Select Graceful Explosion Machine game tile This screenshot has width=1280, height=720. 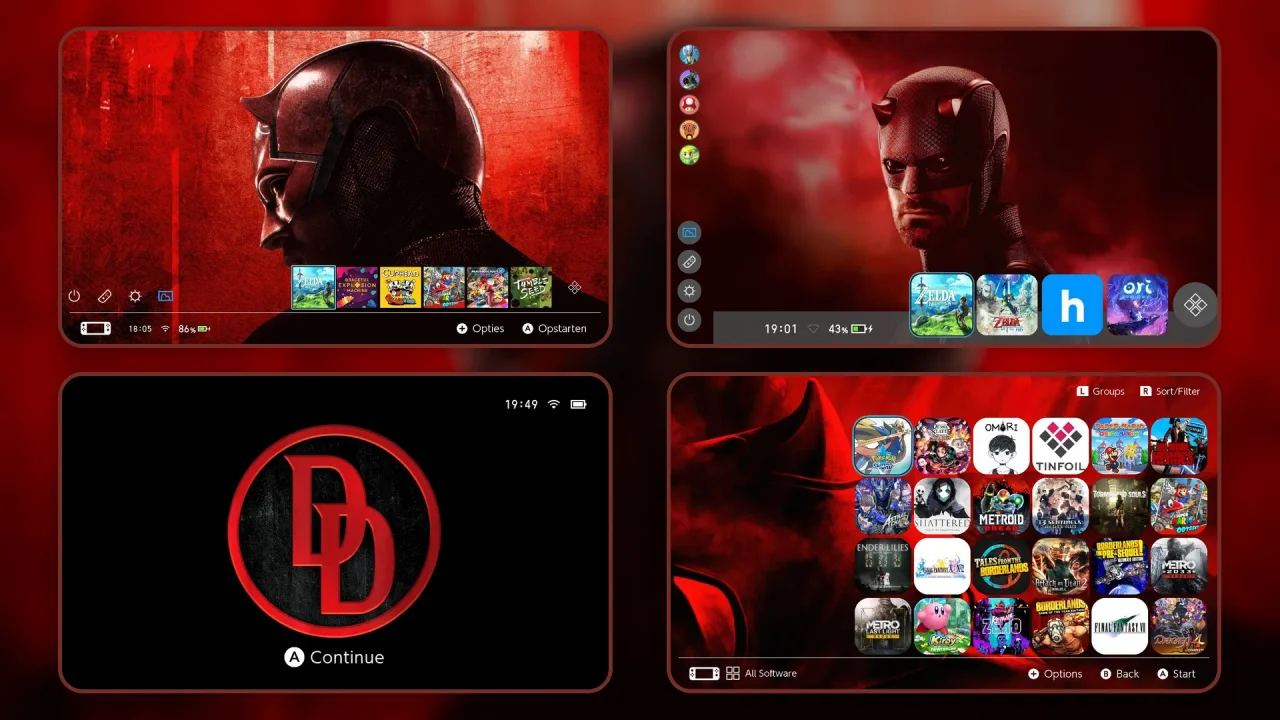point(357,287)
